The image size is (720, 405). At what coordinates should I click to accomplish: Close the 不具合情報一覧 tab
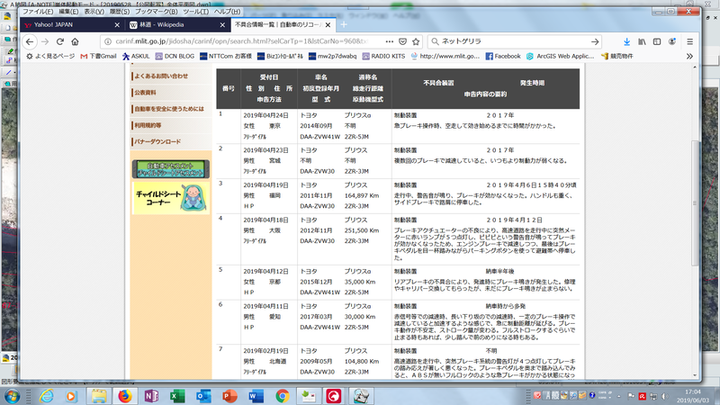coord(328,25)
